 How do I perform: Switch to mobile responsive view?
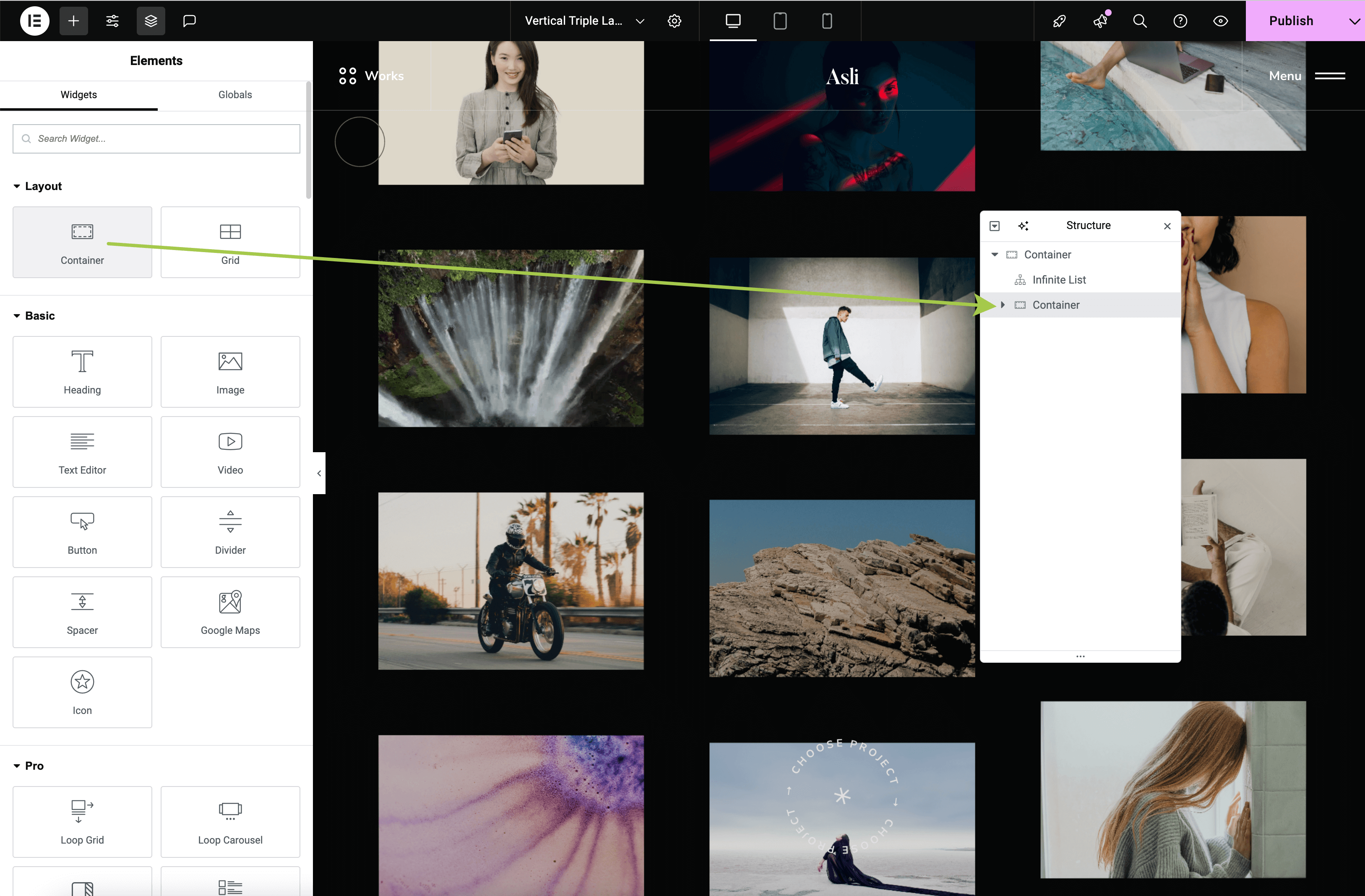[826, 21]
